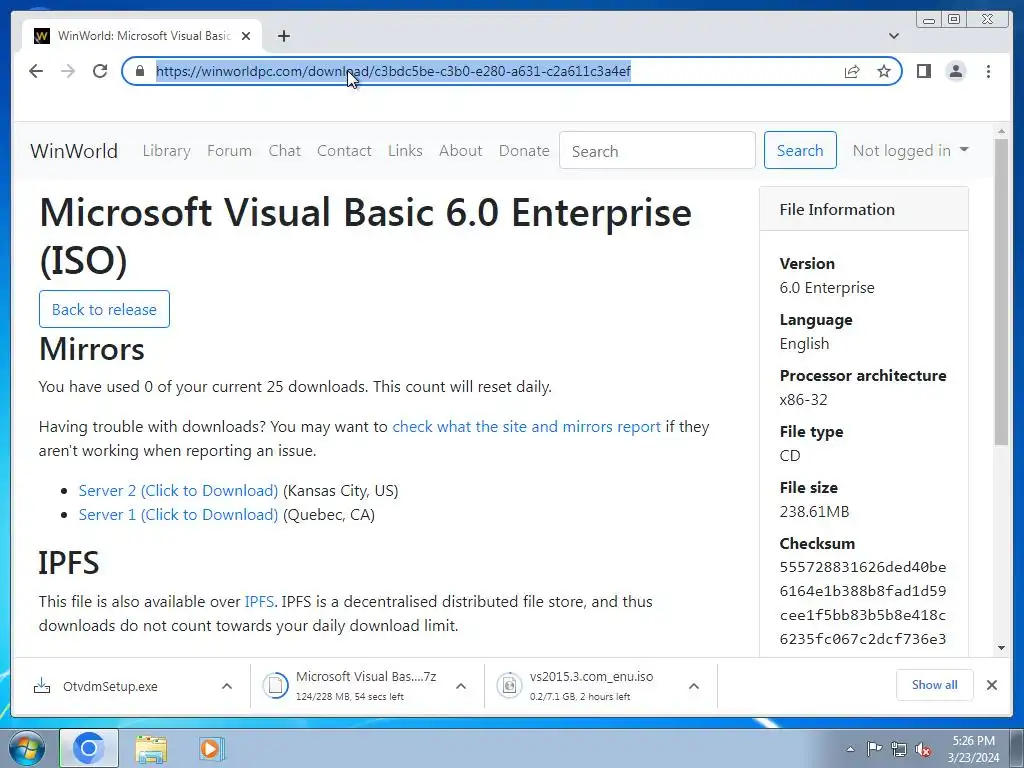Viewport: 1024px width, 768px height.
Task: Open Windows Explorer from taskbar
Action: pyautogui.click(x=151, y=749)
